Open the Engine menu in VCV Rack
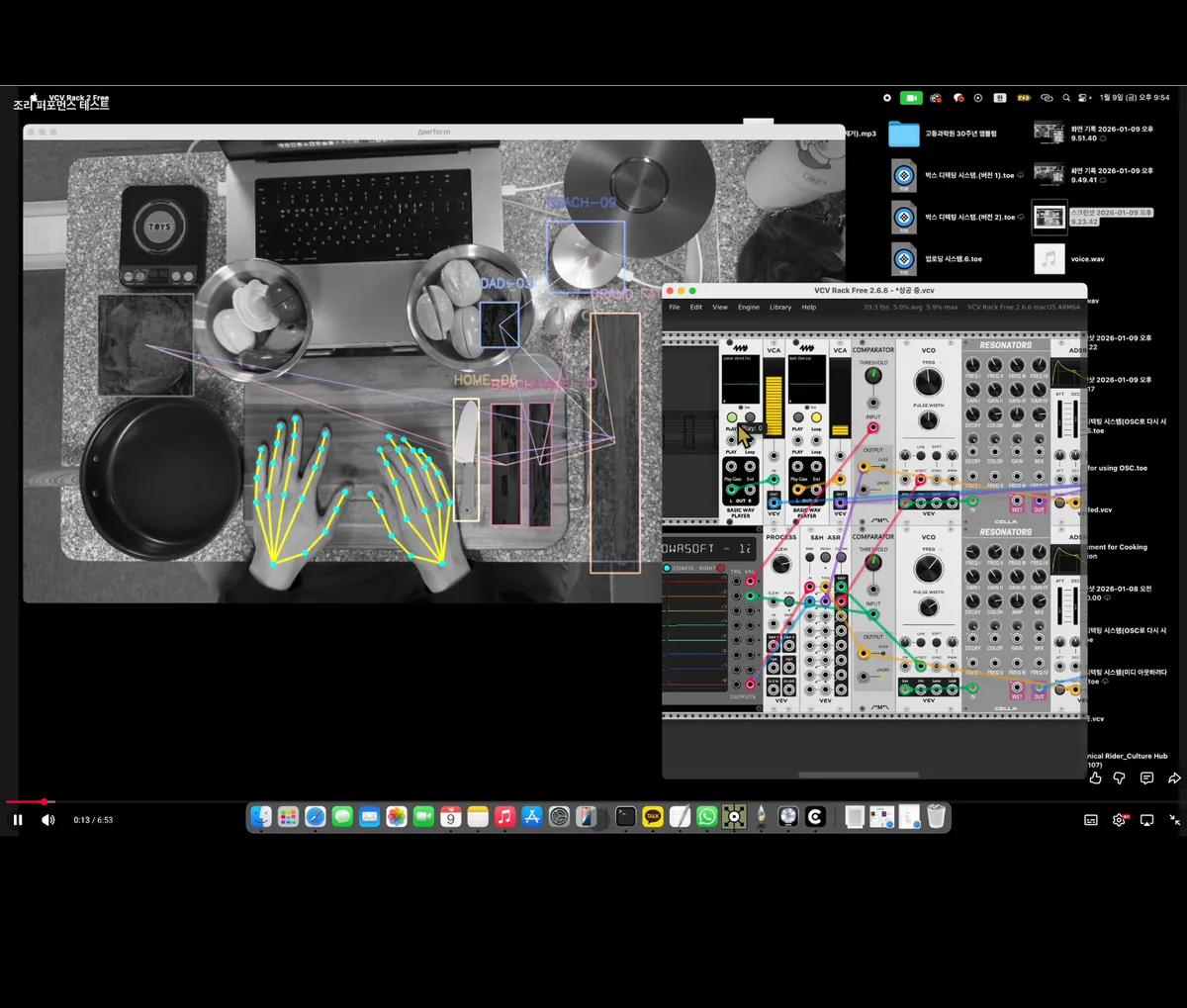This screenshot has width=1187, height=1008. pos(748,308)
